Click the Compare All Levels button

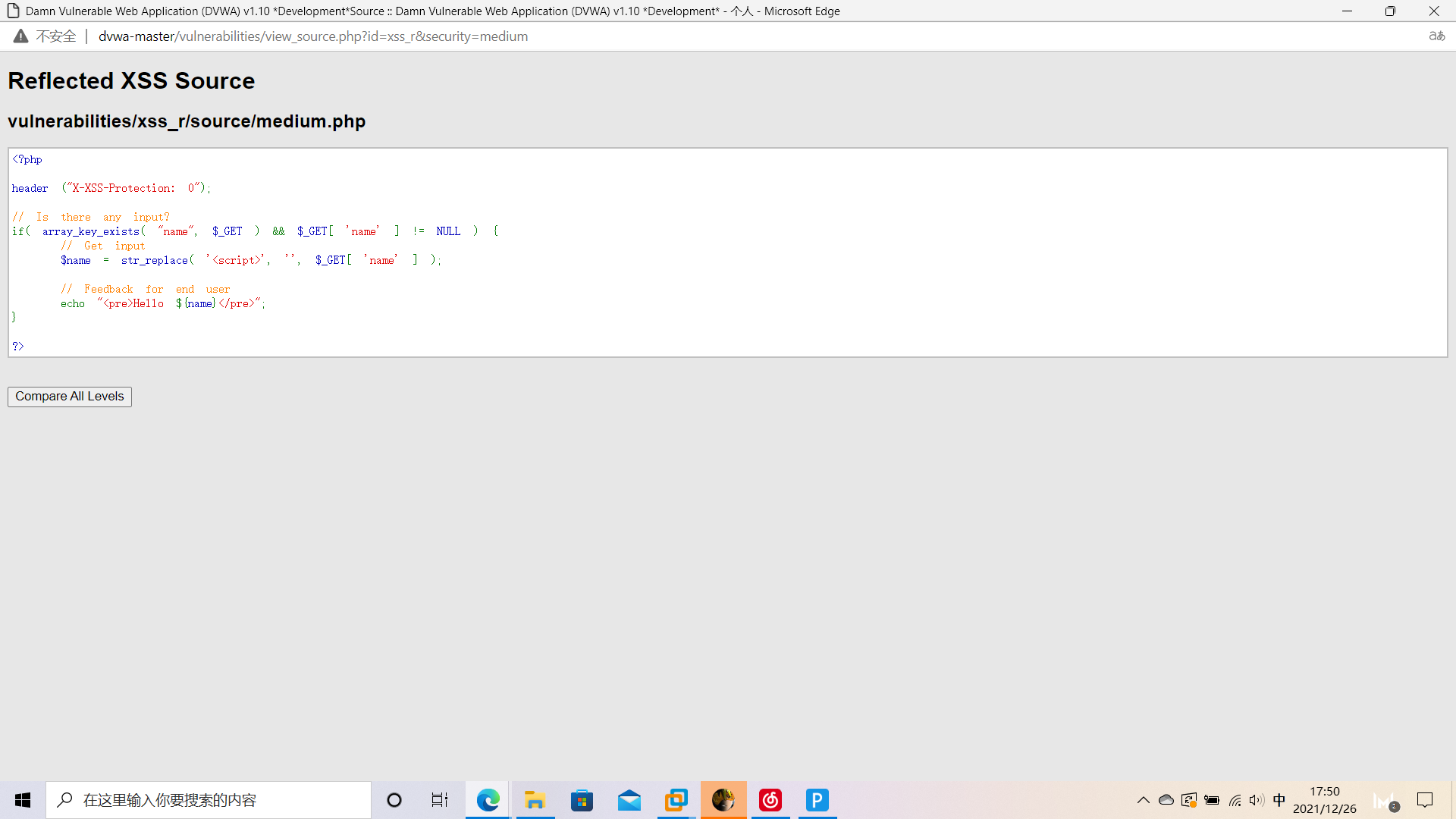[x=69, y=397]
